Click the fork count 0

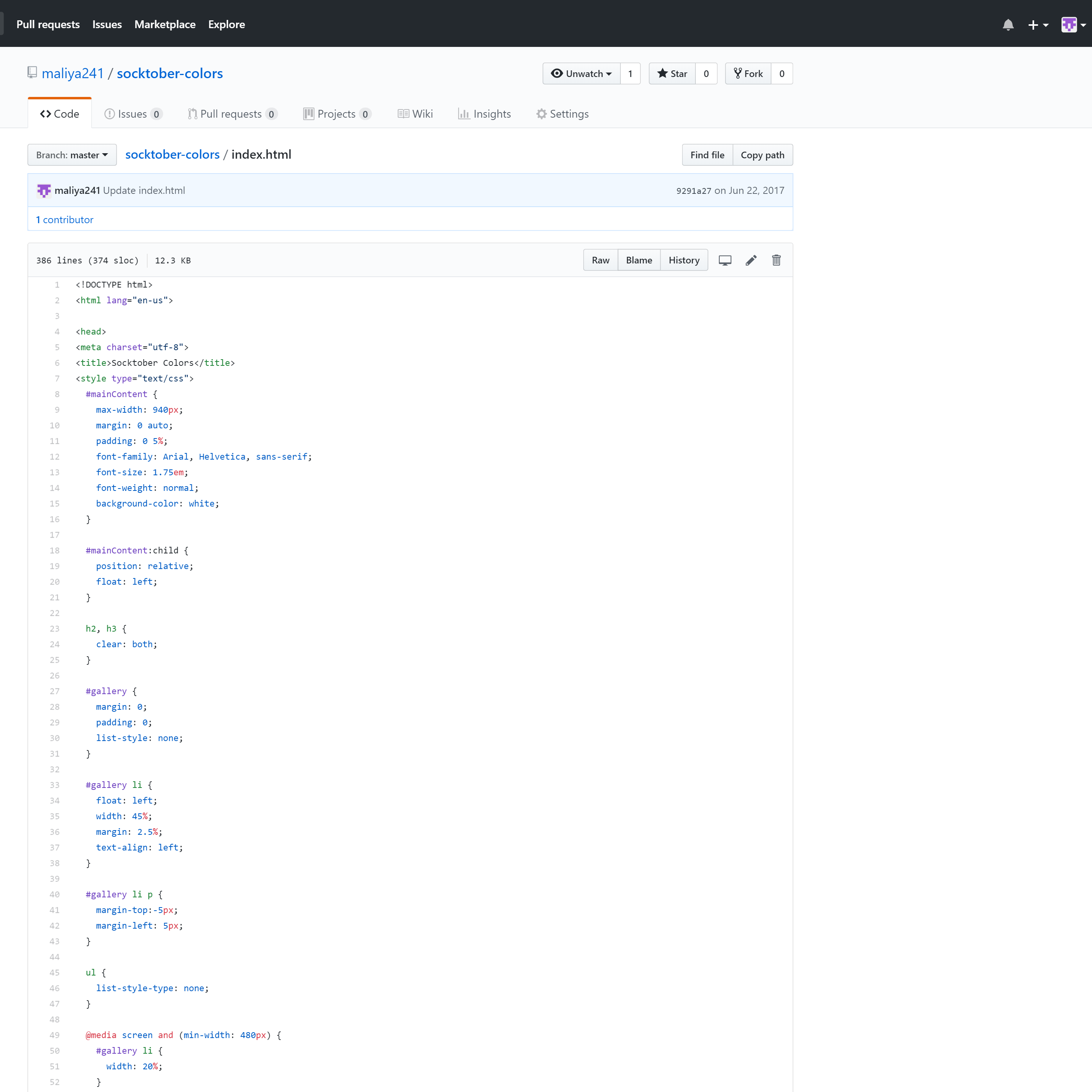tap(782, 73)
